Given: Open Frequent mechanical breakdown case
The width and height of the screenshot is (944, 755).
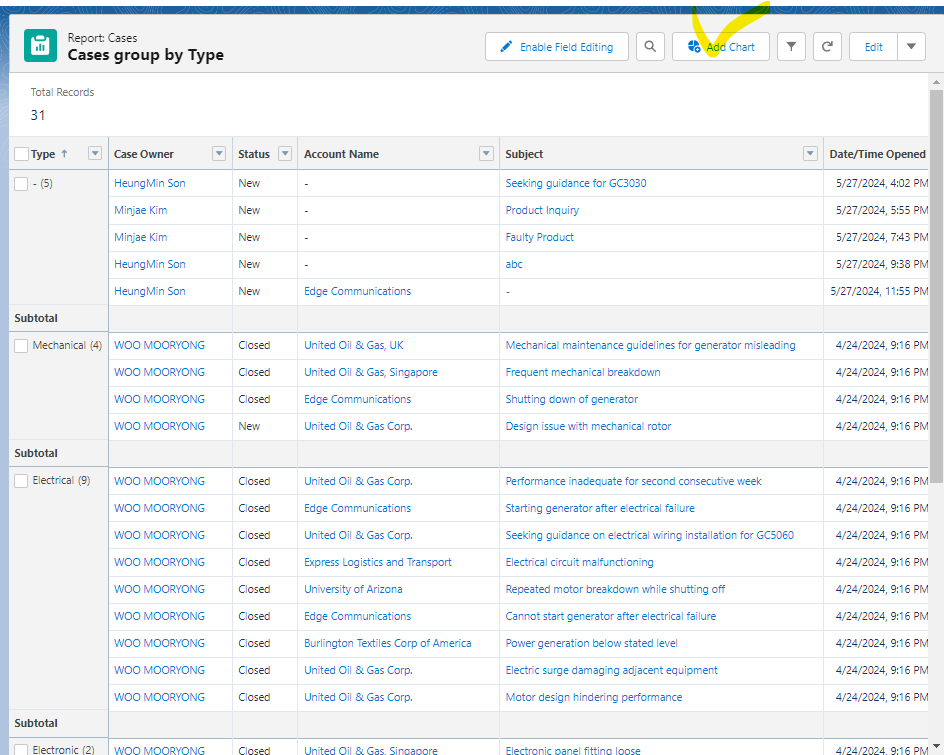Looking at the screenshot, I should point(583,372).
